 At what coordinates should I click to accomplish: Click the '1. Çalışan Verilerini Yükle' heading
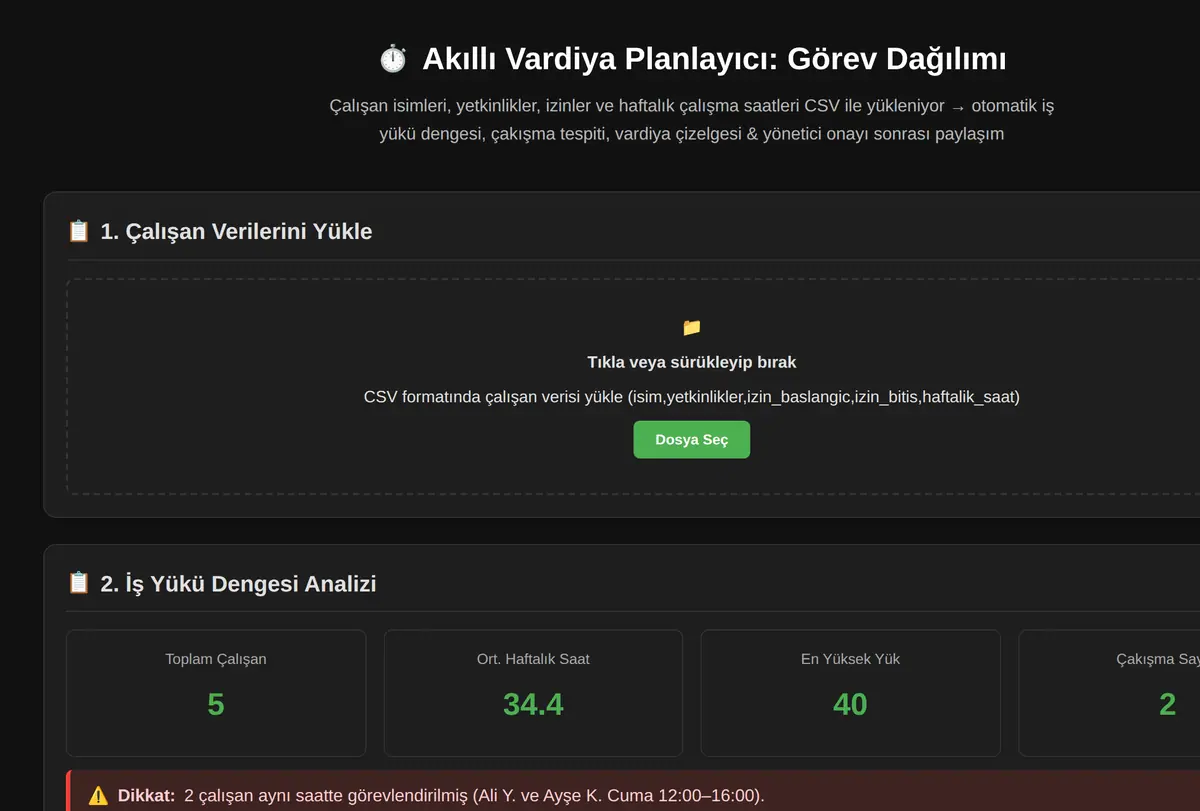[x=236, y=232]
